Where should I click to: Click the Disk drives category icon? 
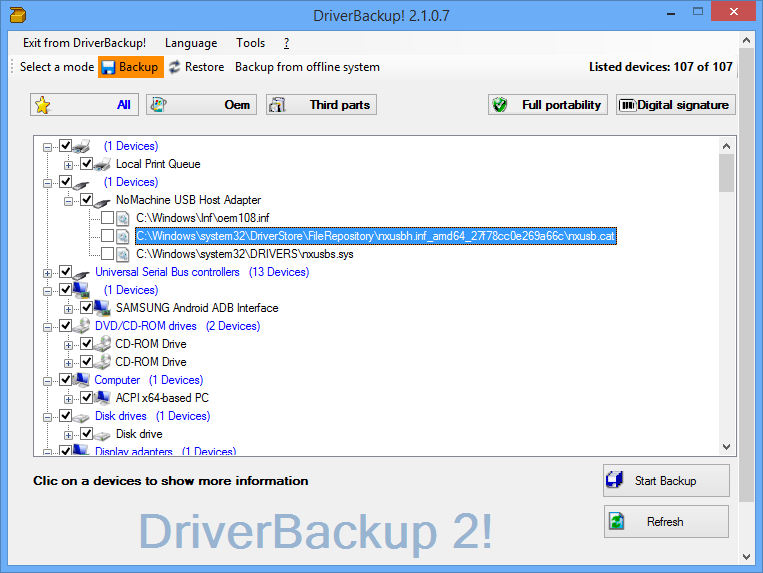point(81,417)
